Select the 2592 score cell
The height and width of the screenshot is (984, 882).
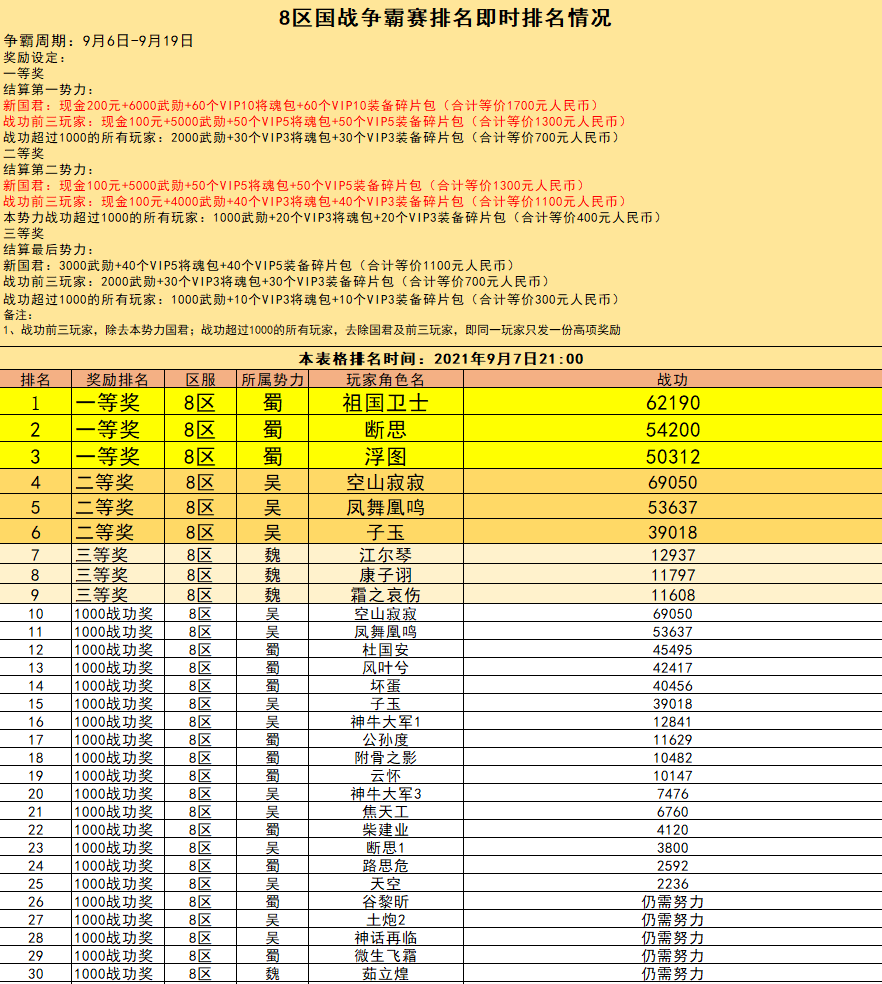point(672,866)
